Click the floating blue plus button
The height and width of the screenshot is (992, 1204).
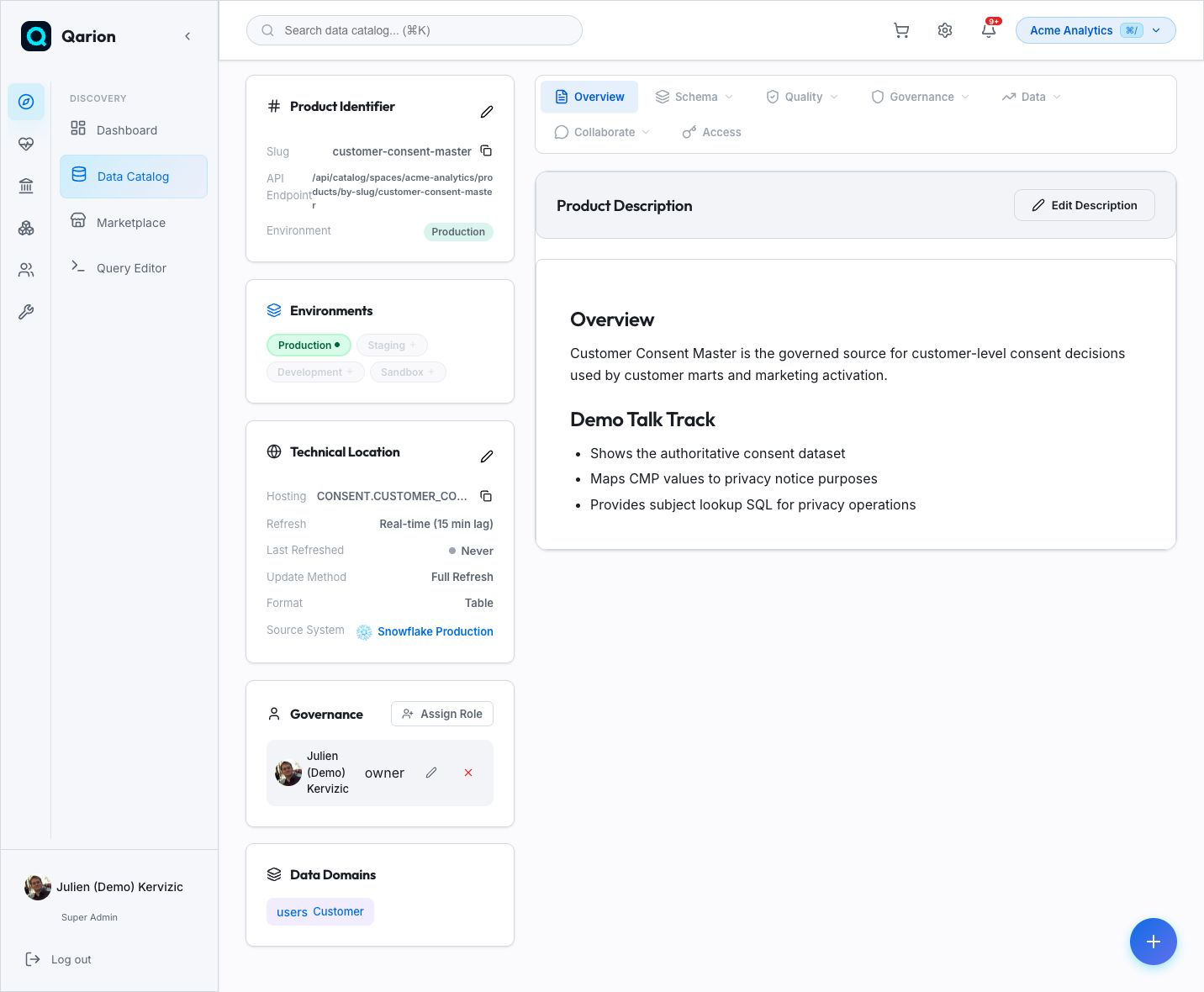(x=1154, y=942)
